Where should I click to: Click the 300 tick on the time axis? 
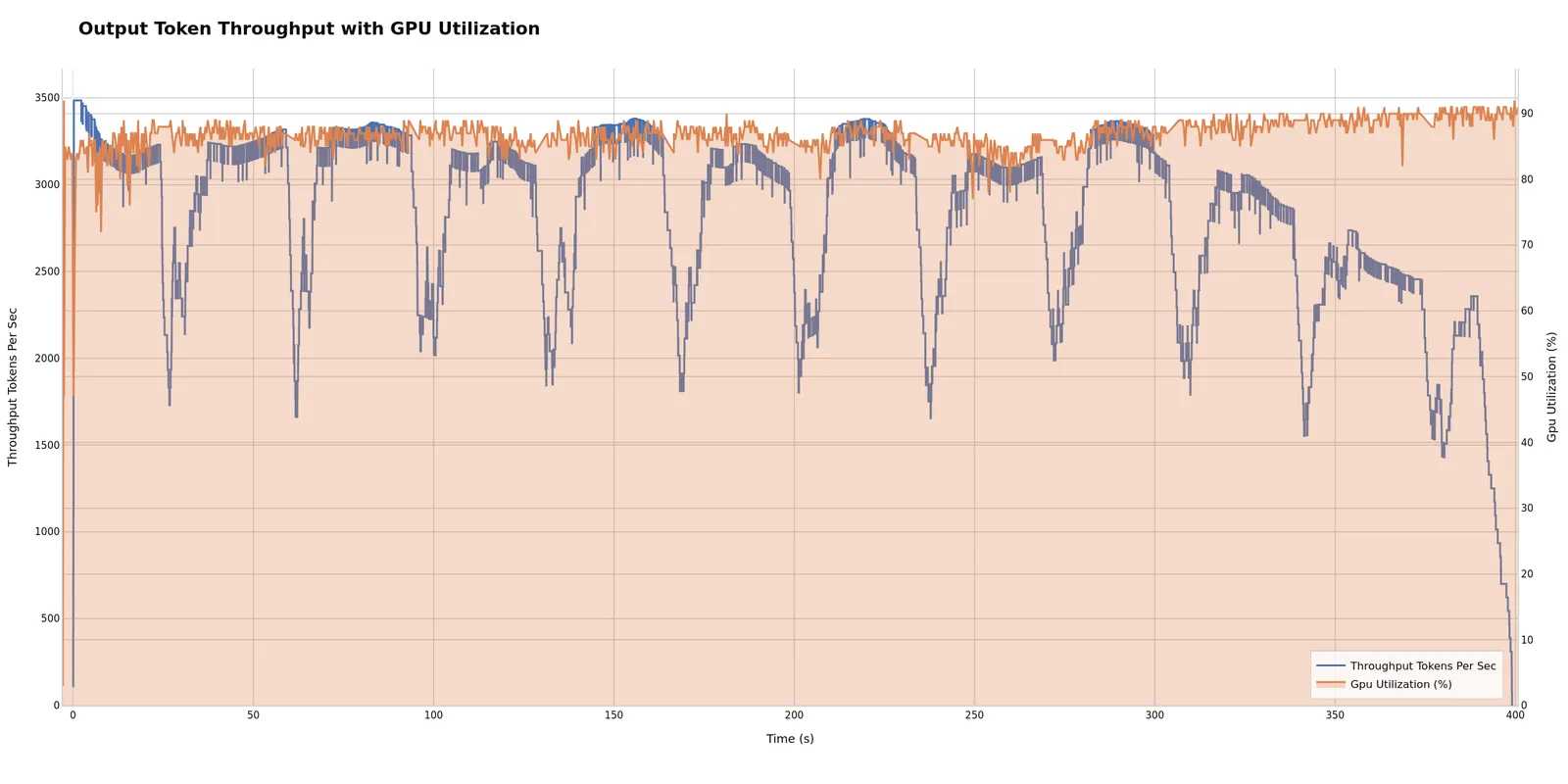point(1154,715)
